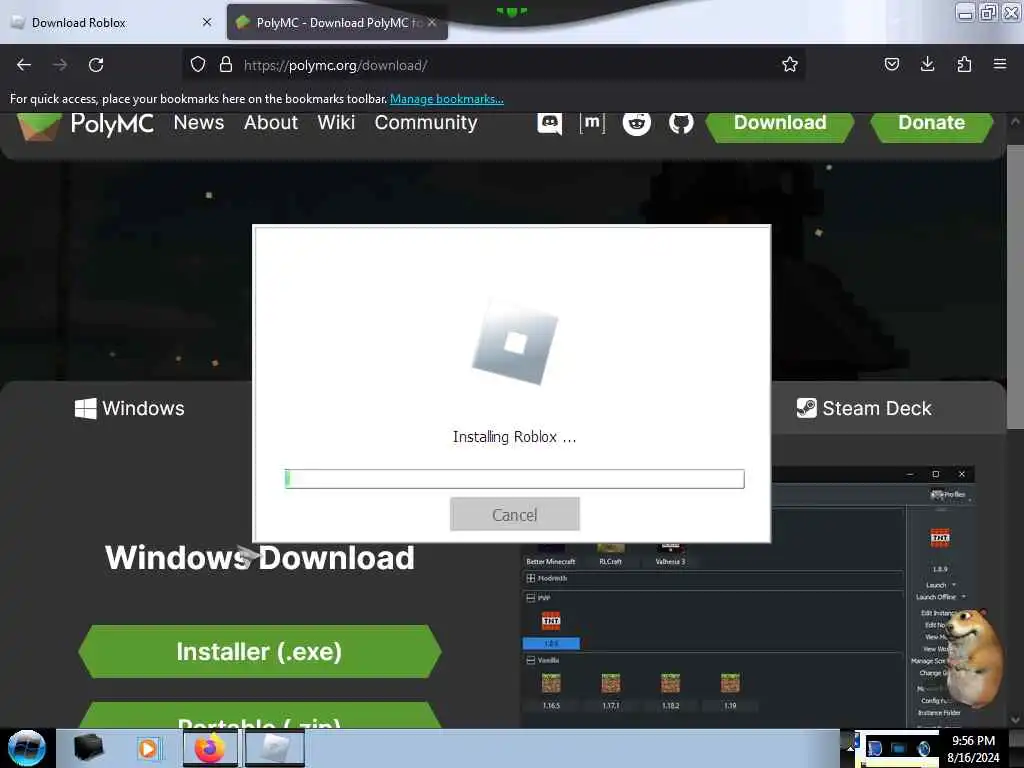This screenshot has width=1024, height=768.
Task: Open the PolyMC Reddit icon
Action: click(x=637, y=123)
